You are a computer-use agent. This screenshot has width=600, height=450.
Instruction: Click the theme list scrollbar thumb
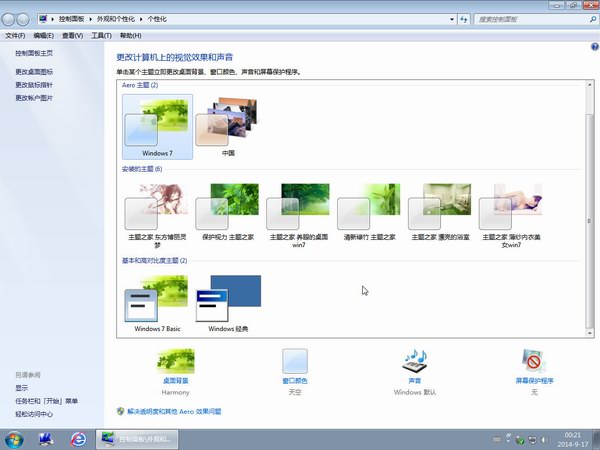pos(590,221)
